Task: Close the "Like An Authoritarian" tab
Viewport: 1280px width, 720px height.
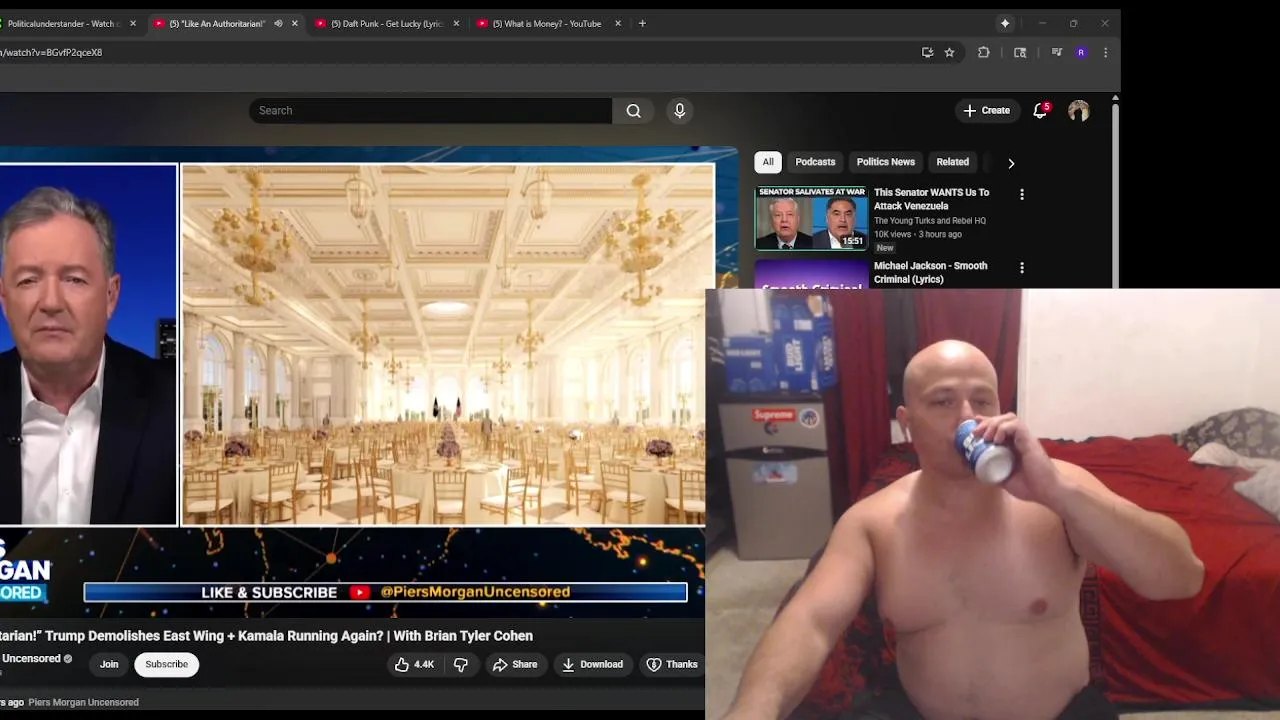Action: coord(294,23)
